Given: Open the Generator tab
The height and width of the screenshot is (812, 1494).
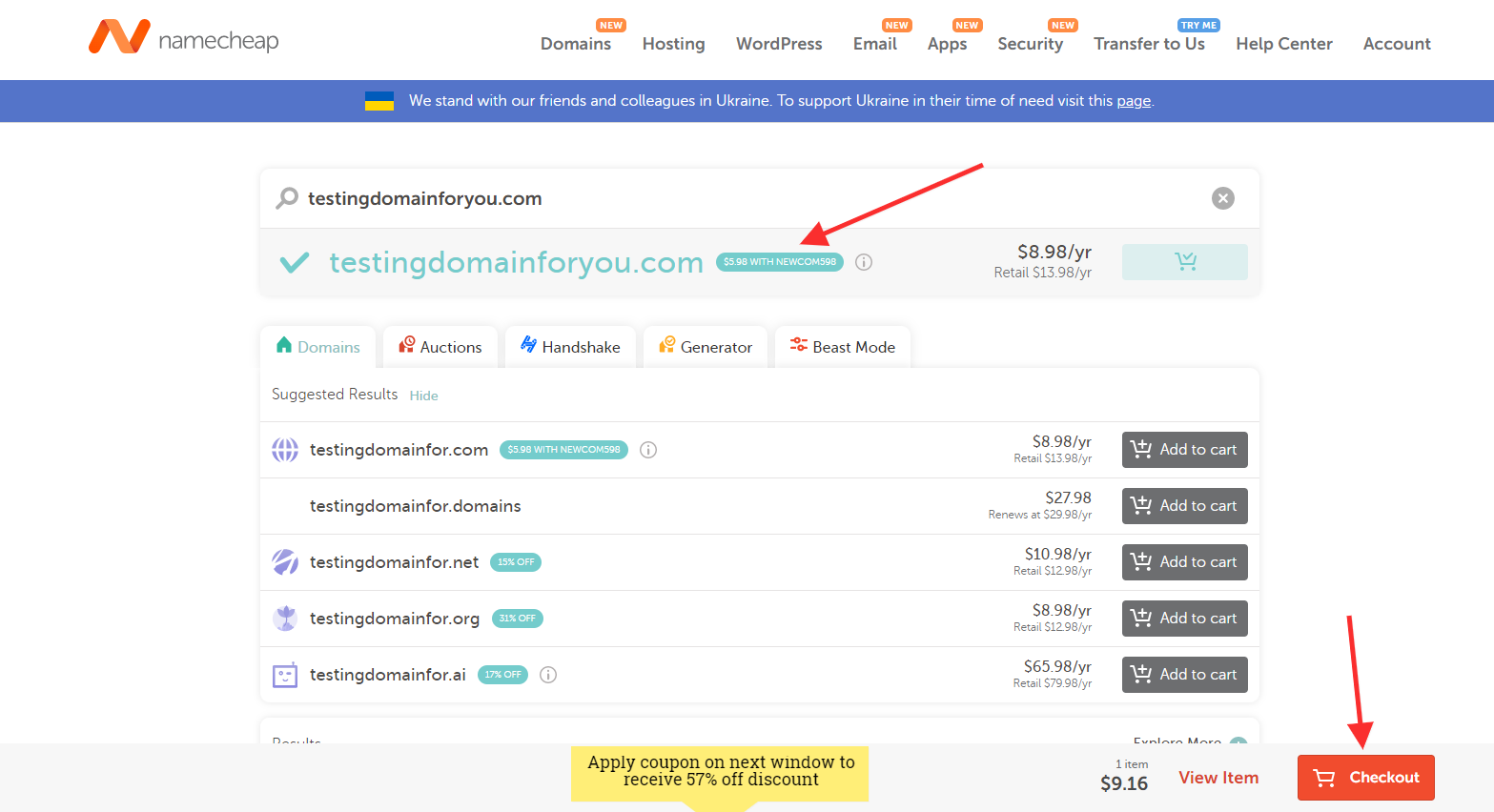Looking at the screenshot, I should [706, 347].
